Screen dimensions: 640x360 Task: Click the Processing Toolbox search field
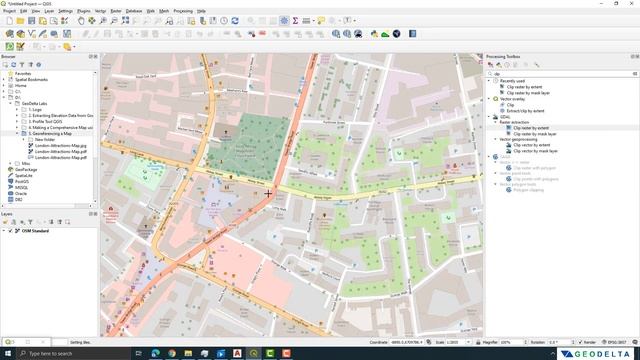point(562,74)
